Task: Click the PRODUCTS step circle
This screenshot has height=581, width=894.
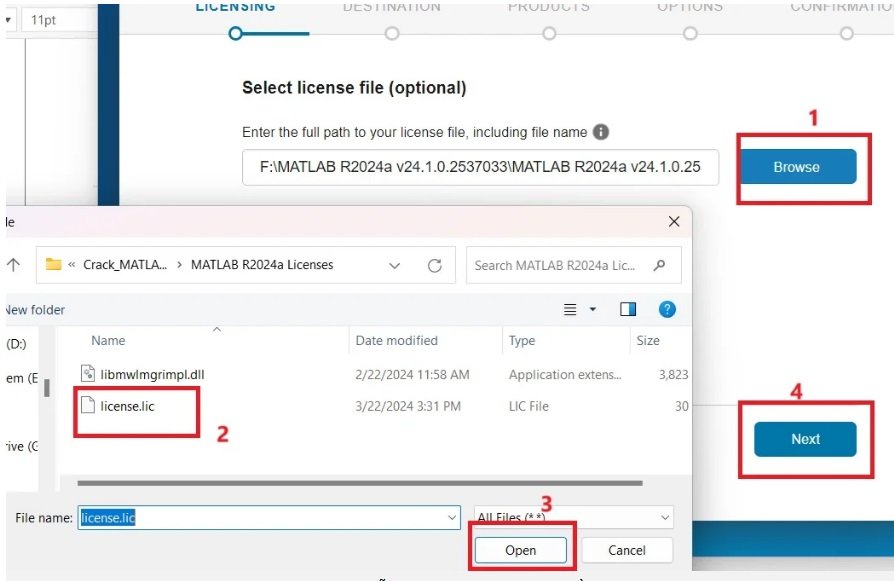Action: pyautogui.click(x=549, y=33)
